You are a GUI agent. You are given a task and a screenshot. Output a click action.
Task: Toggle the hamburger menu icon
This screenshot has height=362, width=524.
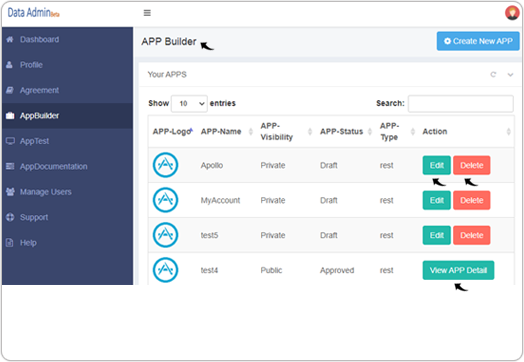point(147,13)
